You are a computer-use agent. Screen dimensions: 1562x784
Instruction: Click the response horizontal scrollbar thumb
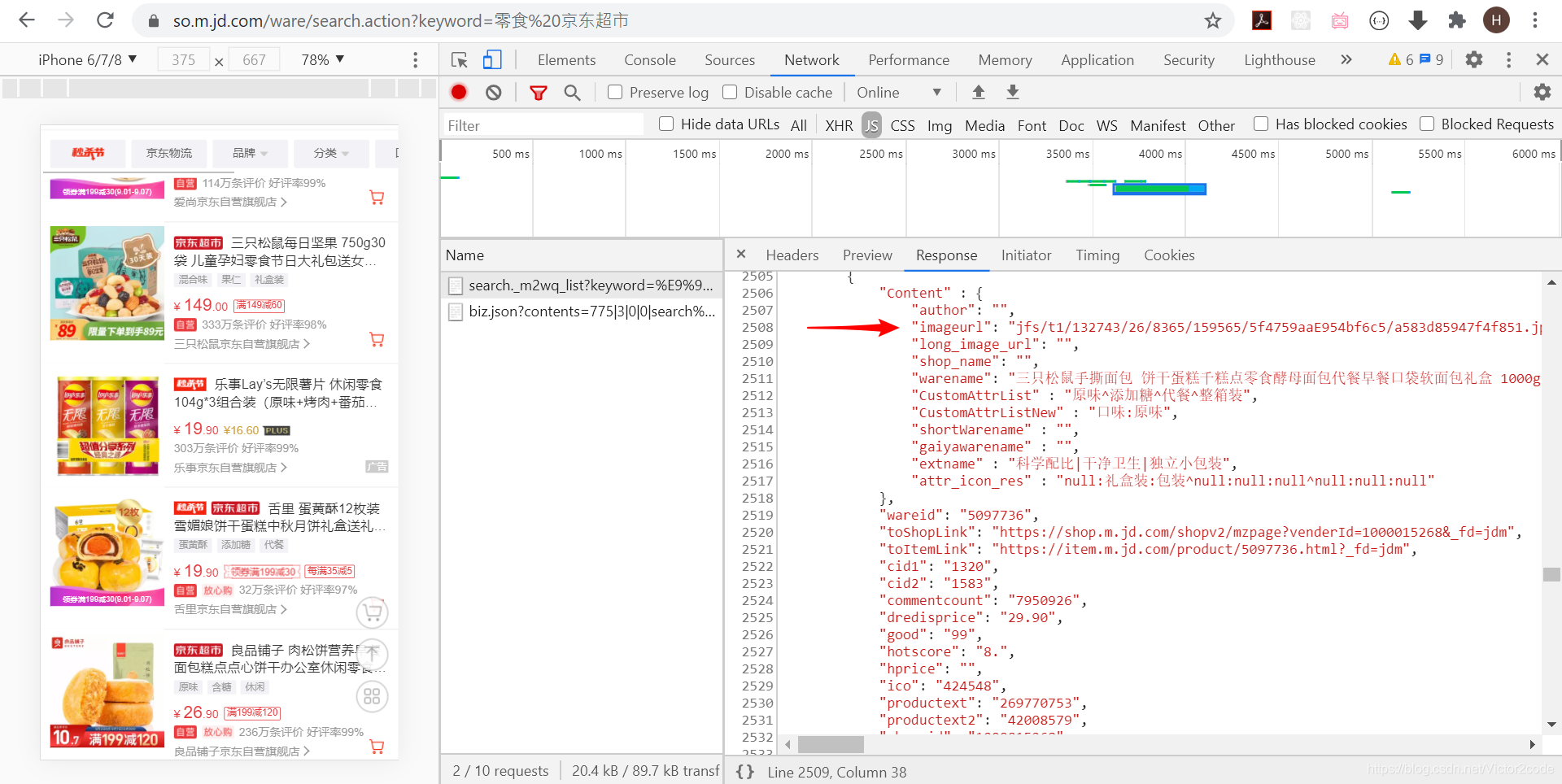831,744
